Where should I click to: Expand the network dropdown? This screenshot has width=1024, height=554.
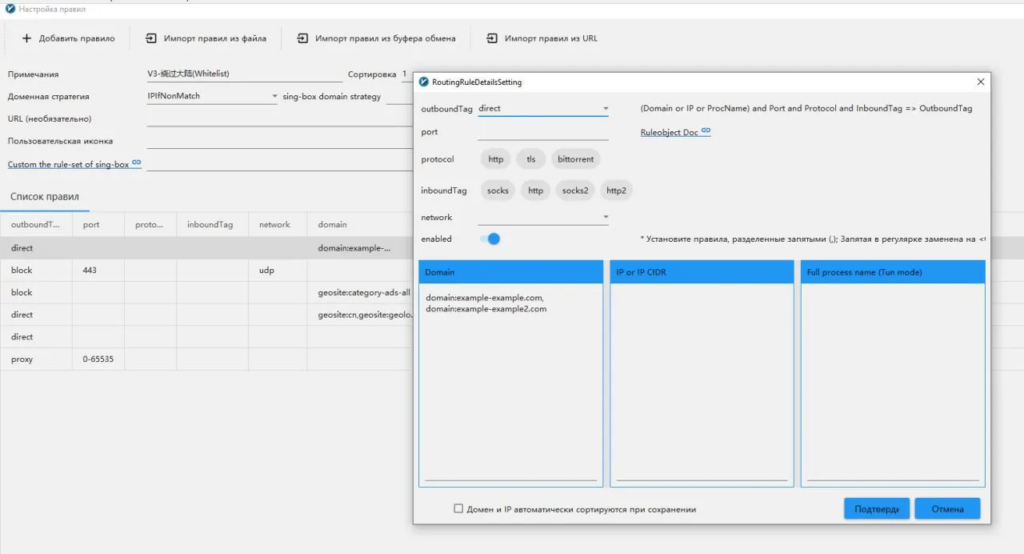pos(604,217)
